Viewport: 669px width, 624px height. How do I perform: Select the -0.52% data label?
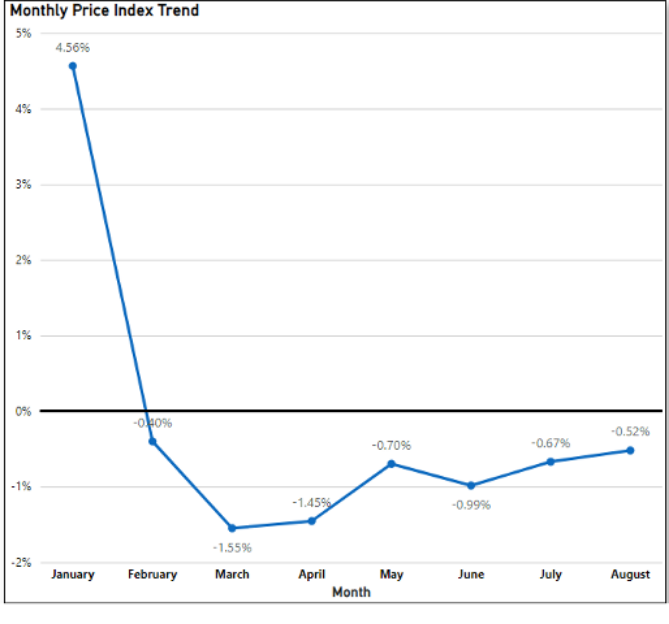630,432
